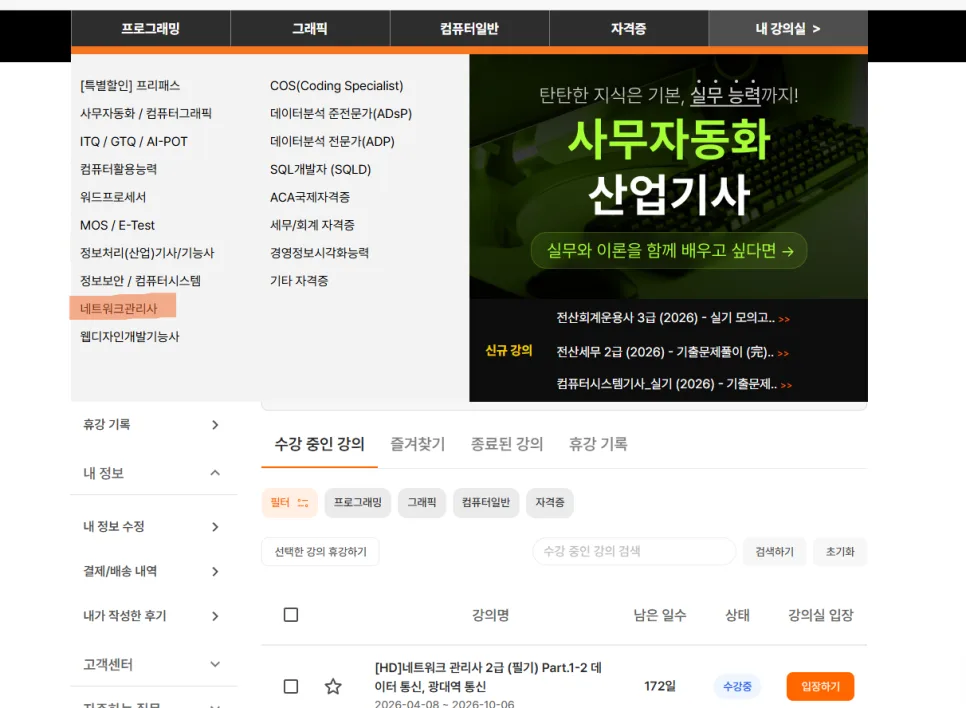The width and height of the screenshot is (966, 708).
Task: Open 정보보안 / 컴퓨터시스템 category
Action: 140,280
